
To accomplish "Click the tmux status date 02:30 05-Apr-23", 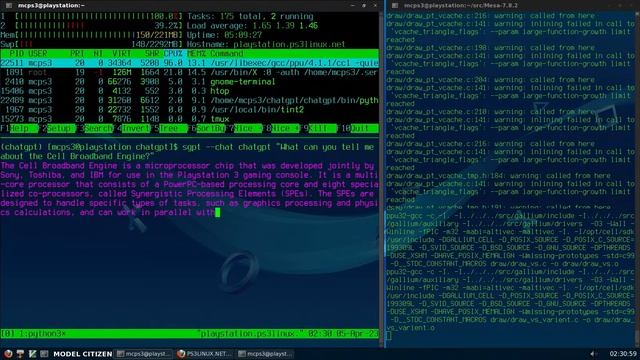I will (343, 334).
